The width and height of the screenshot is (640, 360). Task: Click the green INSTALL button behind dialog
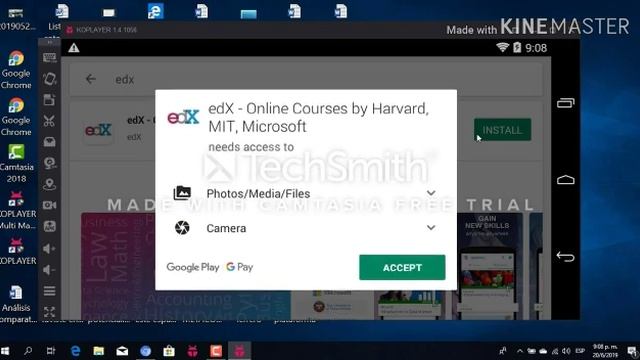pyautogui.click(x=502, y=130)
